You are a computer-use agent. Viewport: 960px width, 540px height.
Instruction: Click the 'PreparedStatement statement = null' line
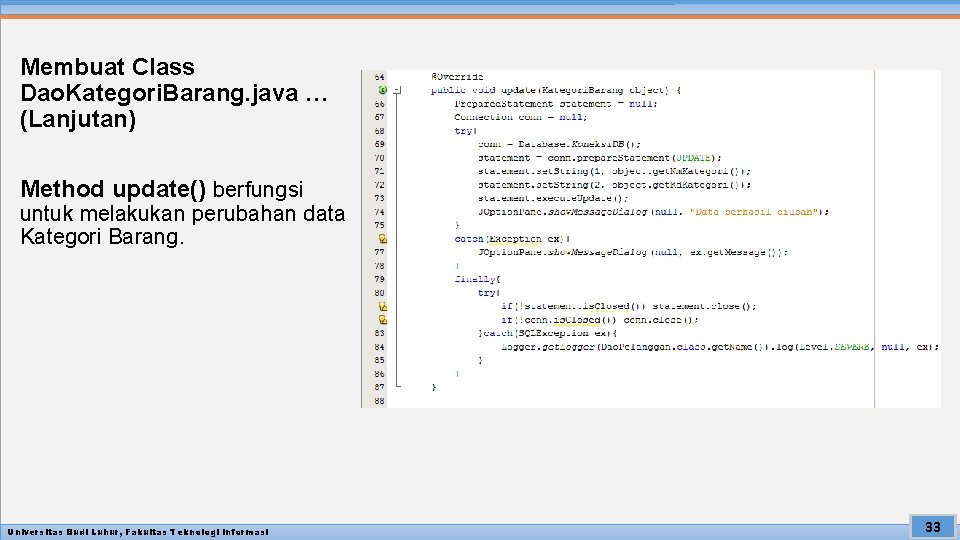[555, 103]
